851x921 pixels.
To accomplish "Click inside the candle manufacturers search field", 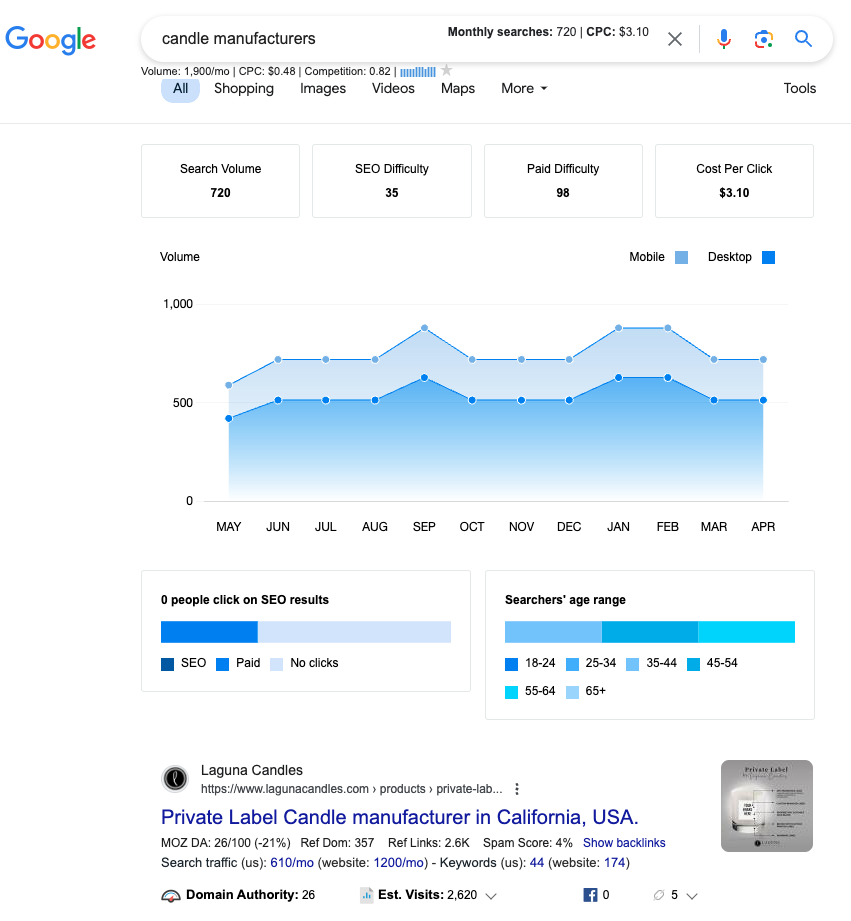I will coord(290,39).
